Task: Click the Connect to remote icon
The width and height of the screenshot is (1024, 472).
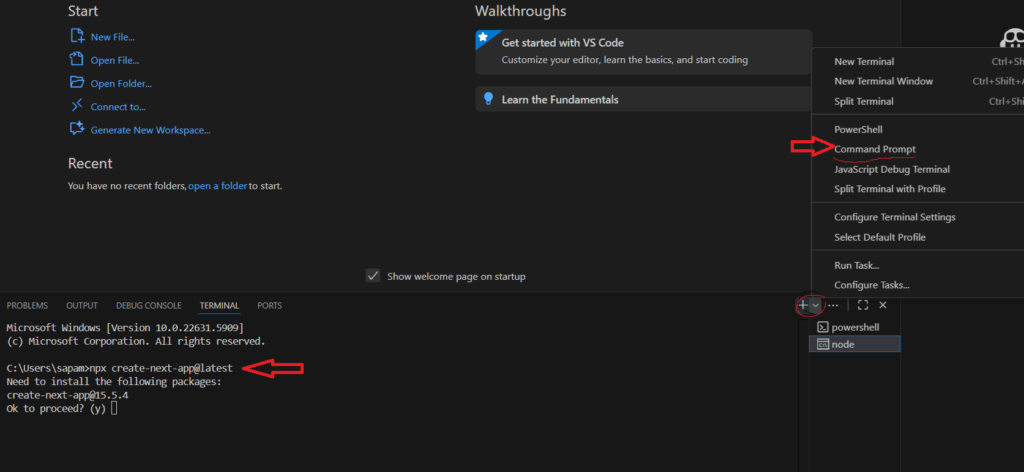Action: click(77, 106)
